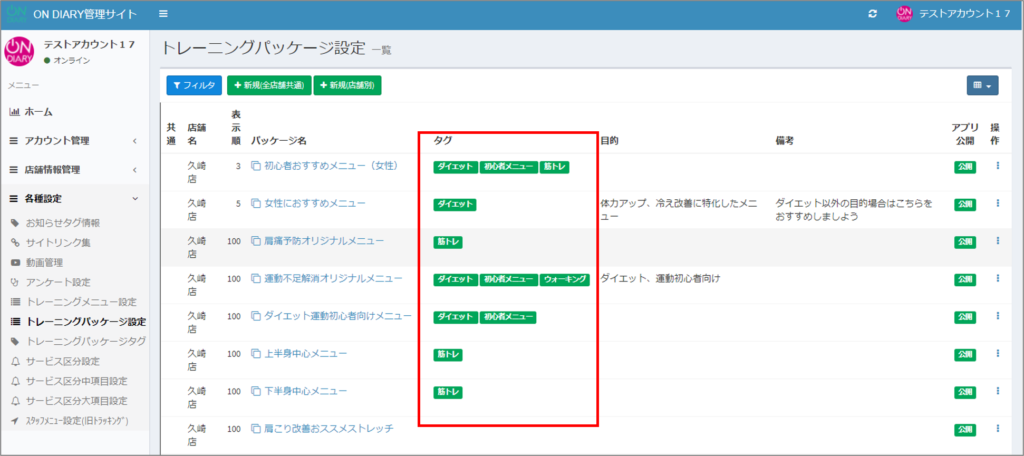Open three-dot actions for 肩腐予防オリジナルメニュー row
This screenshot has height=456, width=1024.
(x=997, y=241)
